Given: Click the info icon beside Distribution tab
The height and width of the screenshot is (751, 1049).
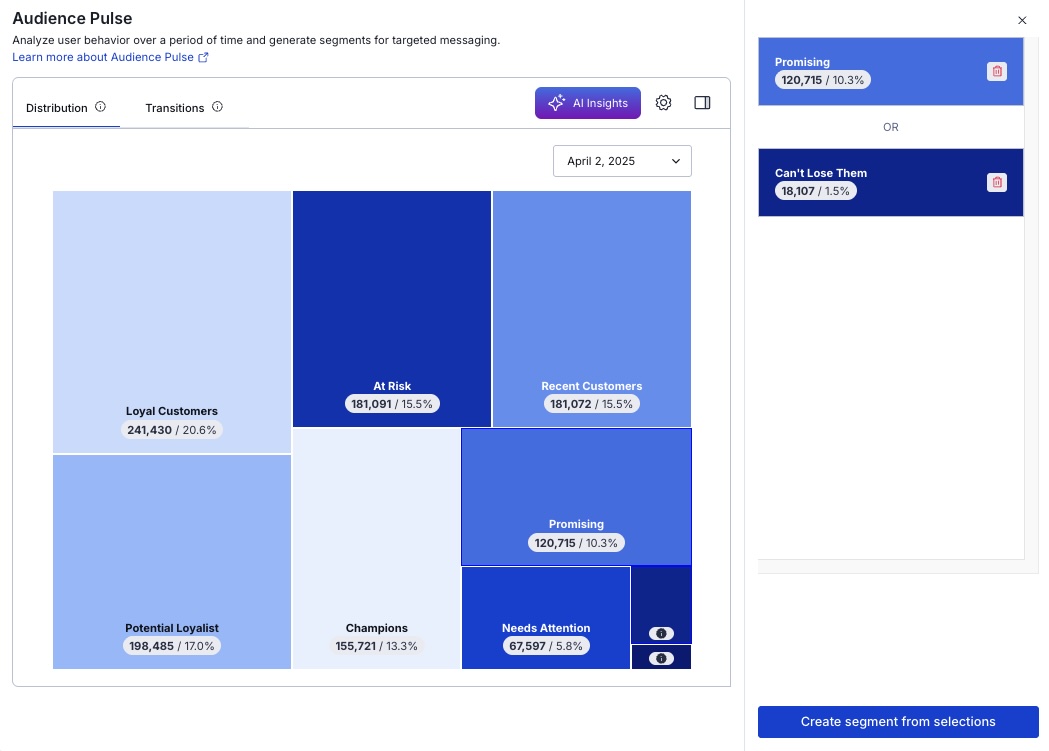Looking at the screenshot, I should (x=100, y=107).
